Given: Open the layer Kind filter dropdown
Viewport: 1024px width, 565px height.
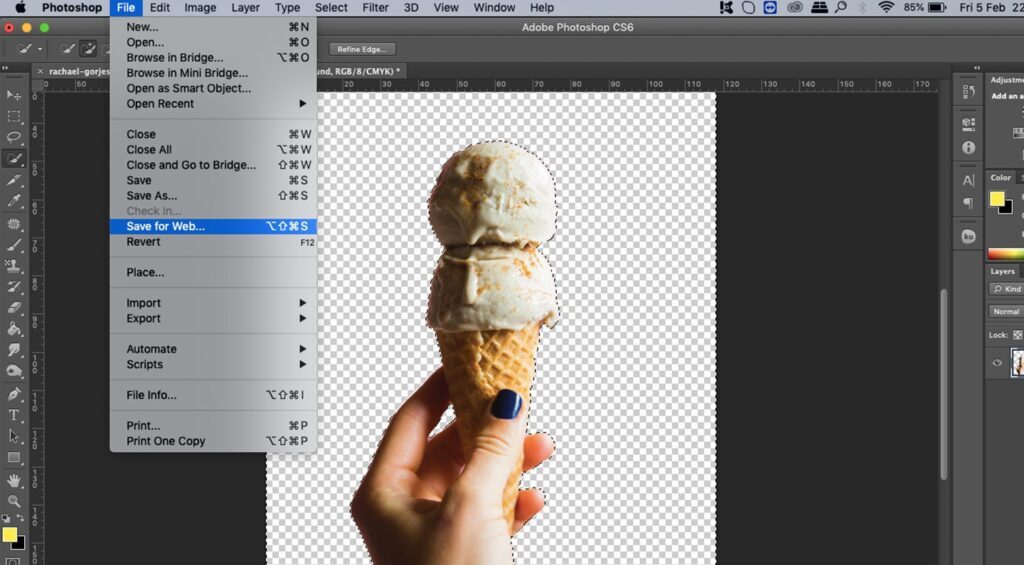Looking at the screenshot, I should (1006, 290).
